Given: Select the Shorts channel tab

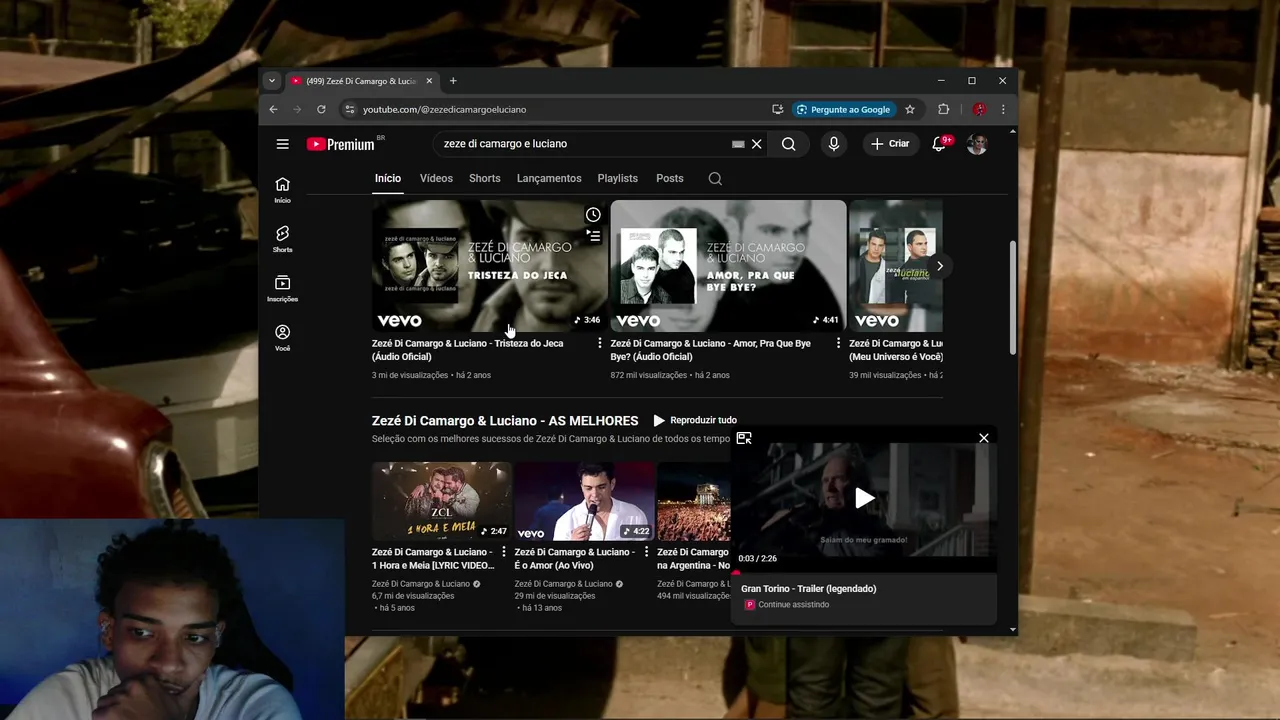Looking at the screenshot, I should (484, 178).
